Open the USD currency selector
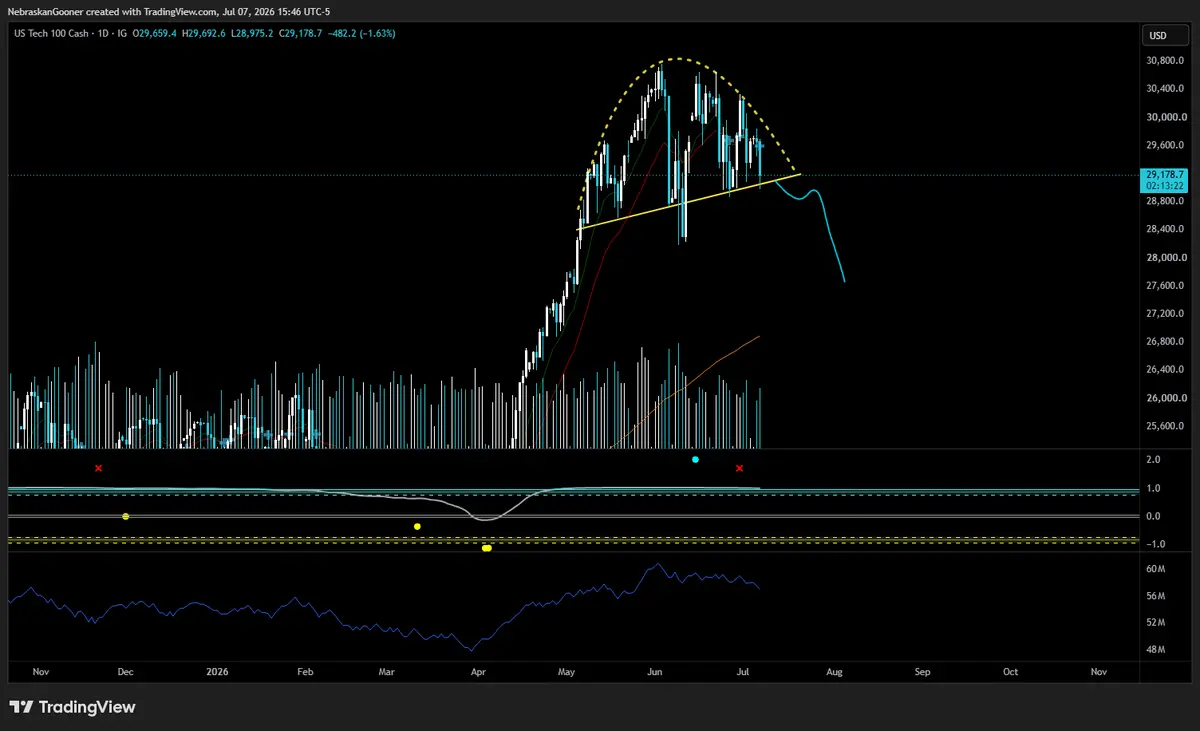1200x731 pixels. [x=1159, y=35]
